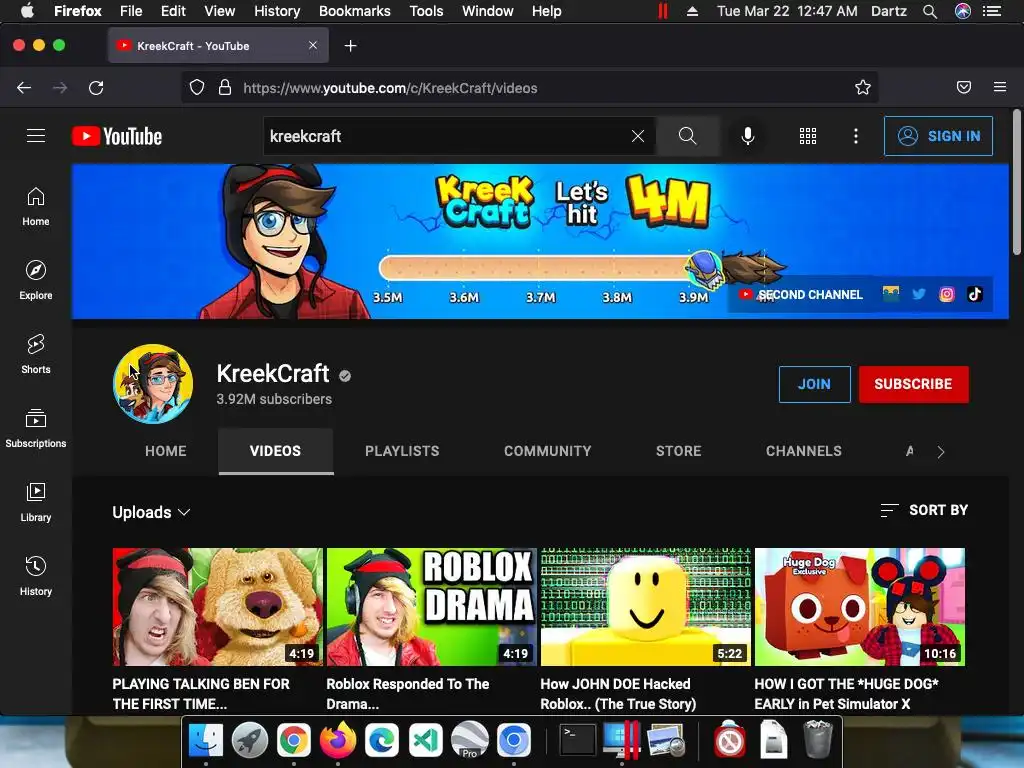Open Spotlight search in menu bar
This screenshot has width=1024, height=768.
coord(930,11)
